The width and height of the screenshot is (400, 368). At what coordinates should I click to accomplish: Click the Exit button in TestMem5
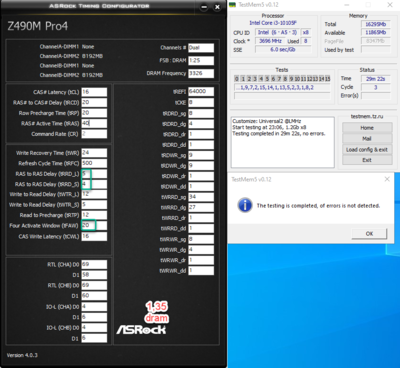pyautogui.click(x=367, y=160)
